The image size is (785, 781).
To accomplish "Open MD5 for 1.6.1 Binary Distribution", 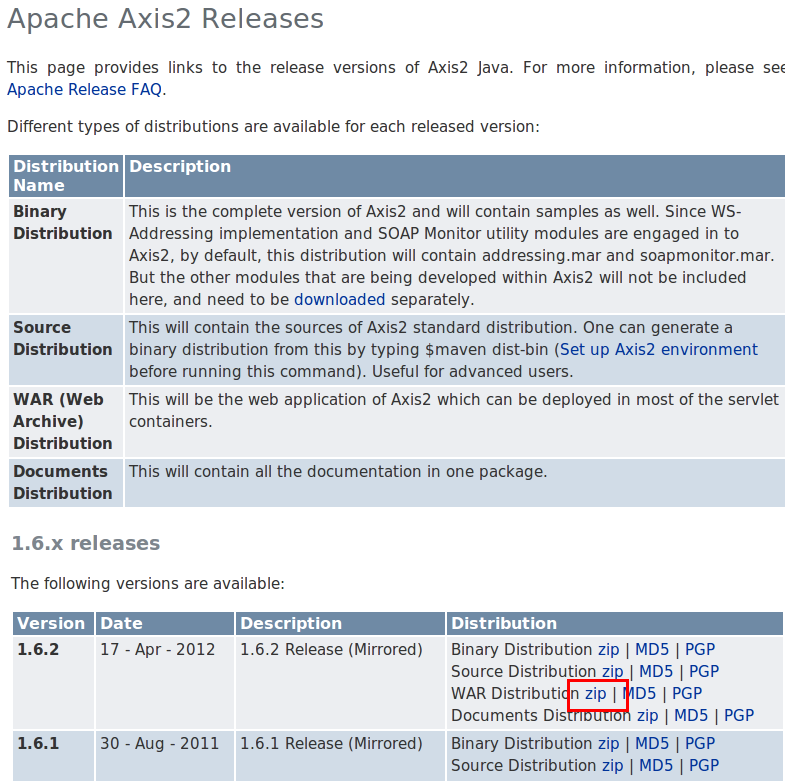I will click(652, 743).
